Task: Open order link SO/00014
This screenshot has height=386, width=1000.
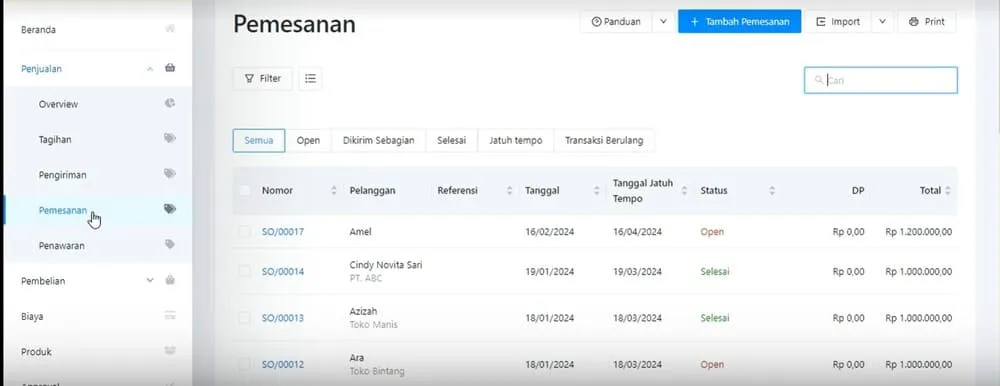Action: (x=283, y=271)
